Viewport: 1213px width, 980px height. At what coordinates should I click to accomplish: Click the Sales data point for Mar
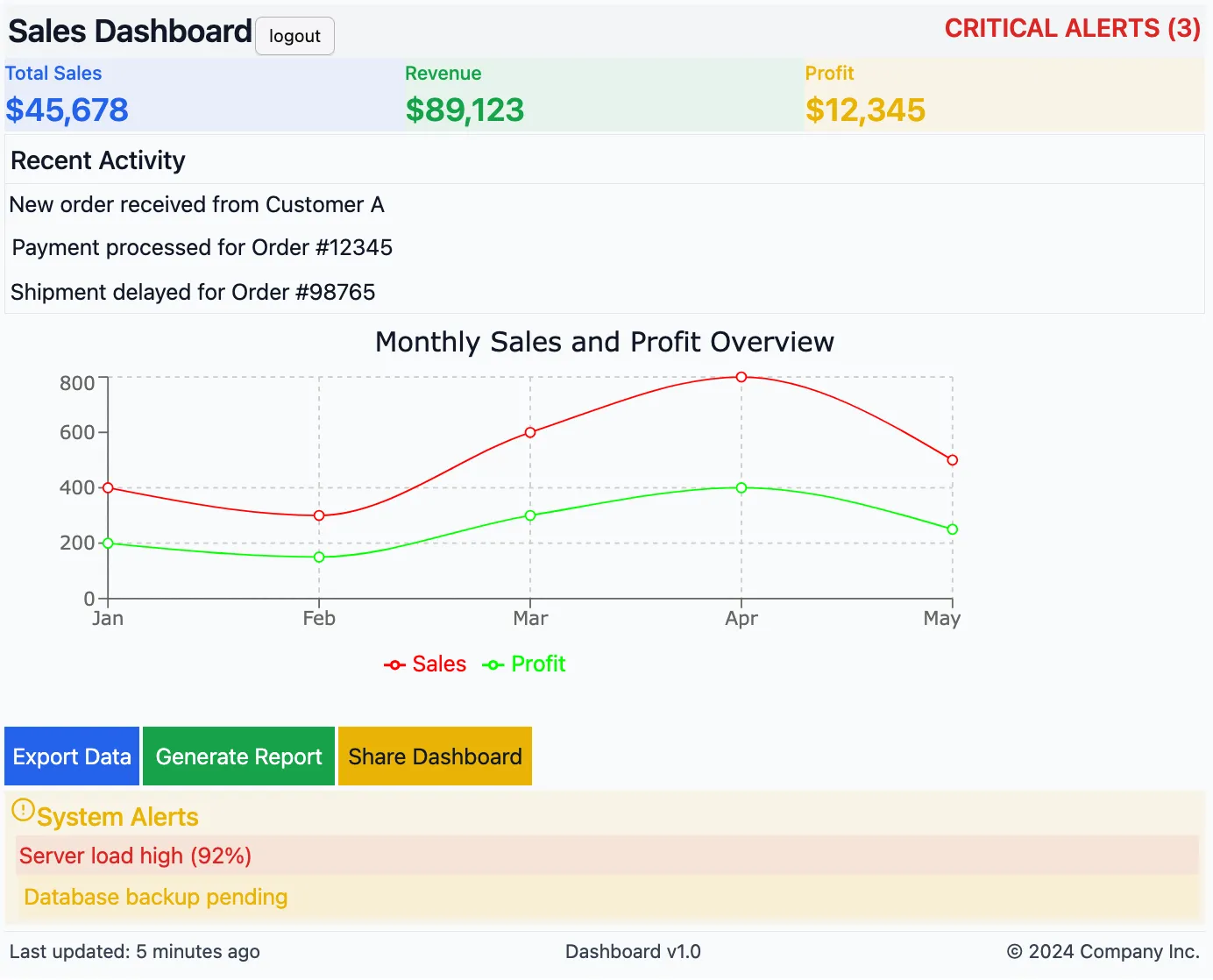(x=530, y=432)
